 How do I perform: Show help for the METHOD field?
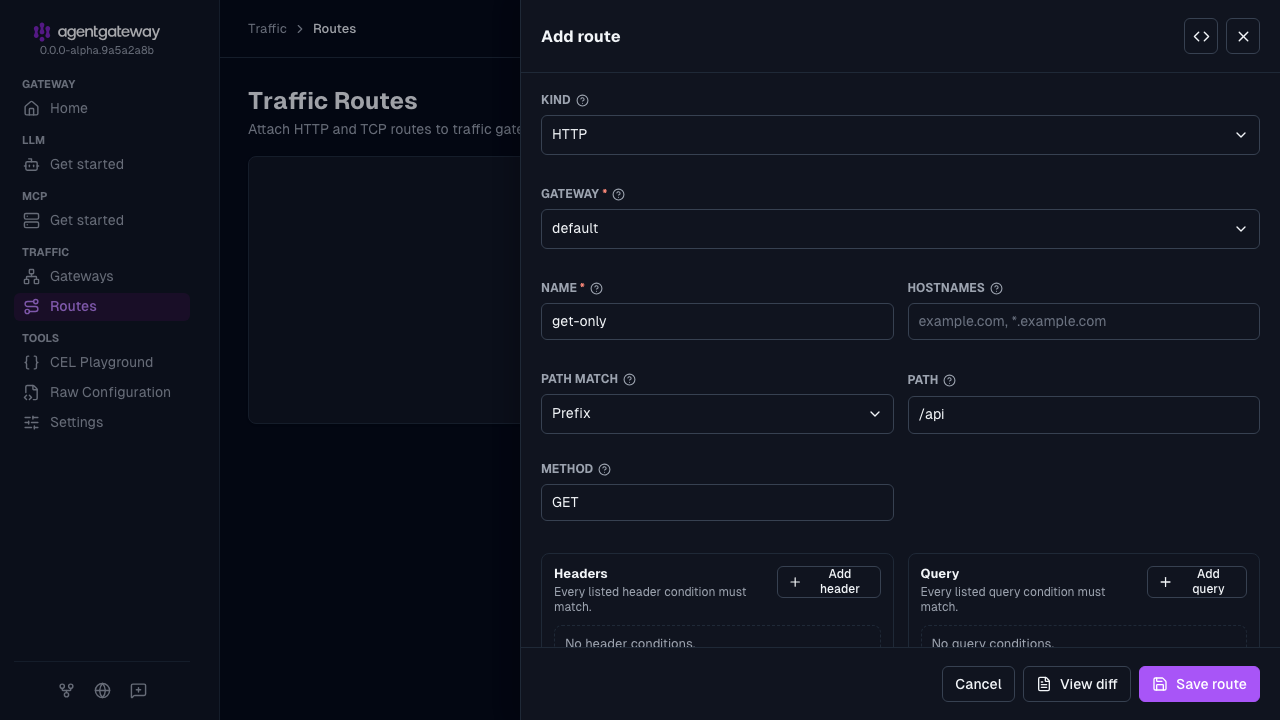[604, 469]
